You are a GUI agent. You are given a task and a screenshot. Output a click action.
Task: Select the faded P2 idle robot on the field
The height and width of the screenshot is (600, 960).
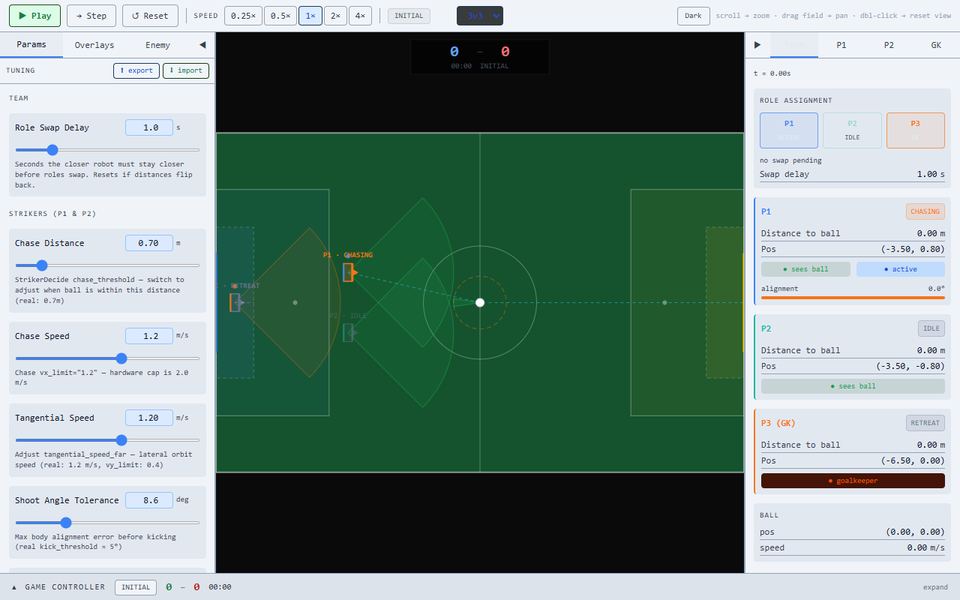(x=348, y=332)
